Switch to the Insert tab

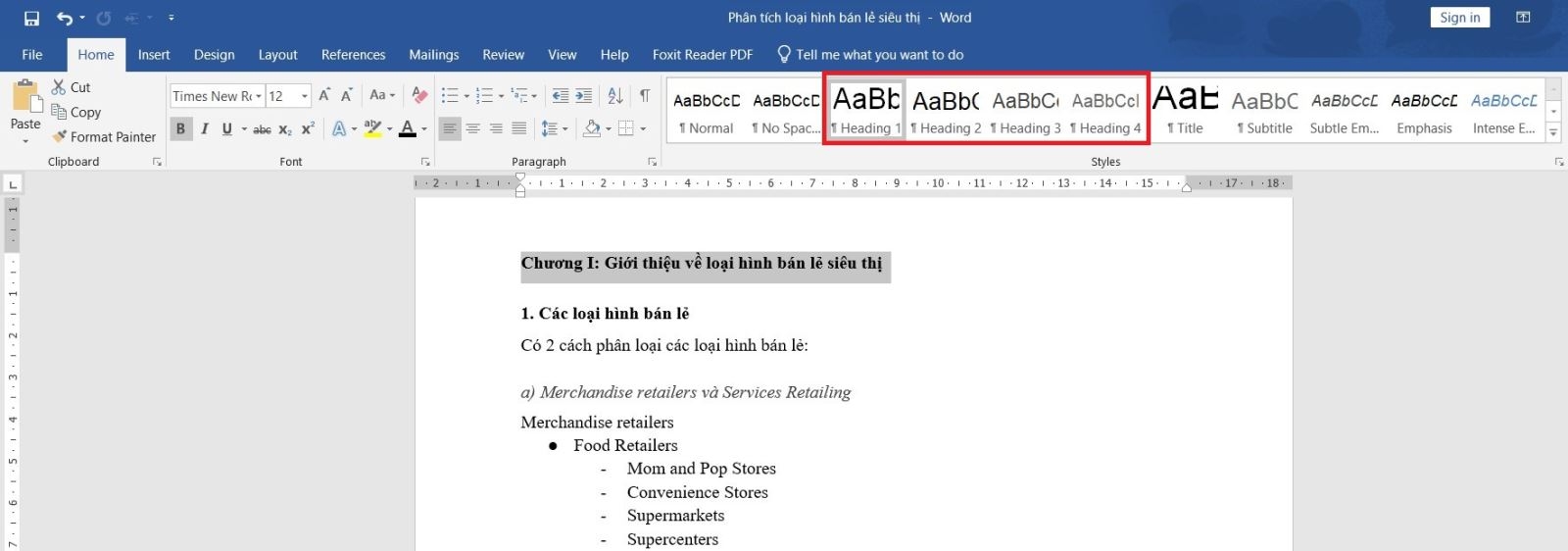[154, 55]
